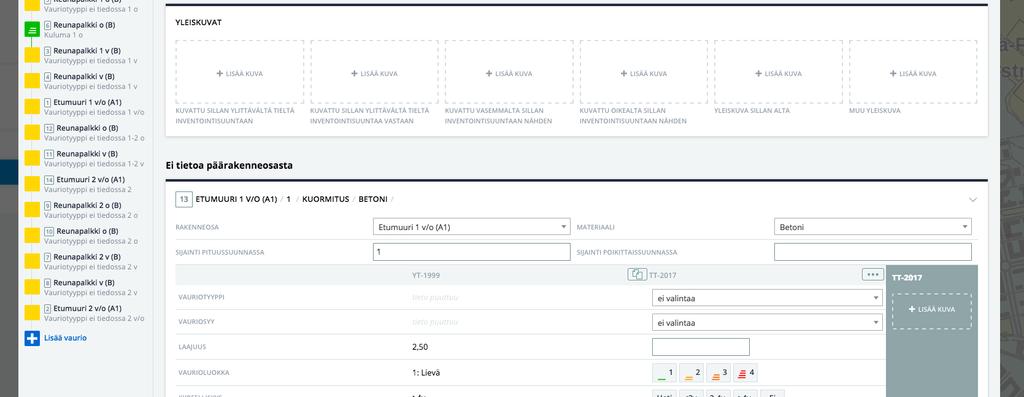Open the Vauriotyyppi ei valintaa dropdown
1024x397 pixels.
(x=767, y=298)
